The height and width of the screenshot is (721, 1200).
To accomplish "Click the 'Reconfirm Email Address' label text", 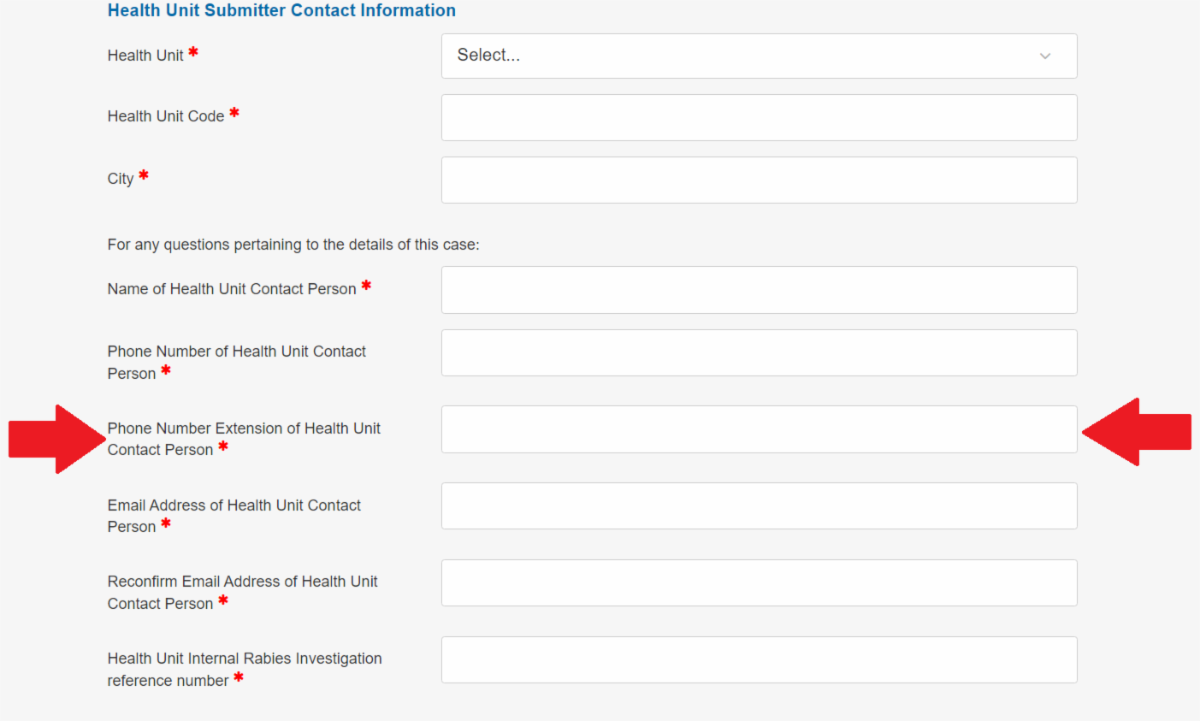I will click(x=242, y=581).
